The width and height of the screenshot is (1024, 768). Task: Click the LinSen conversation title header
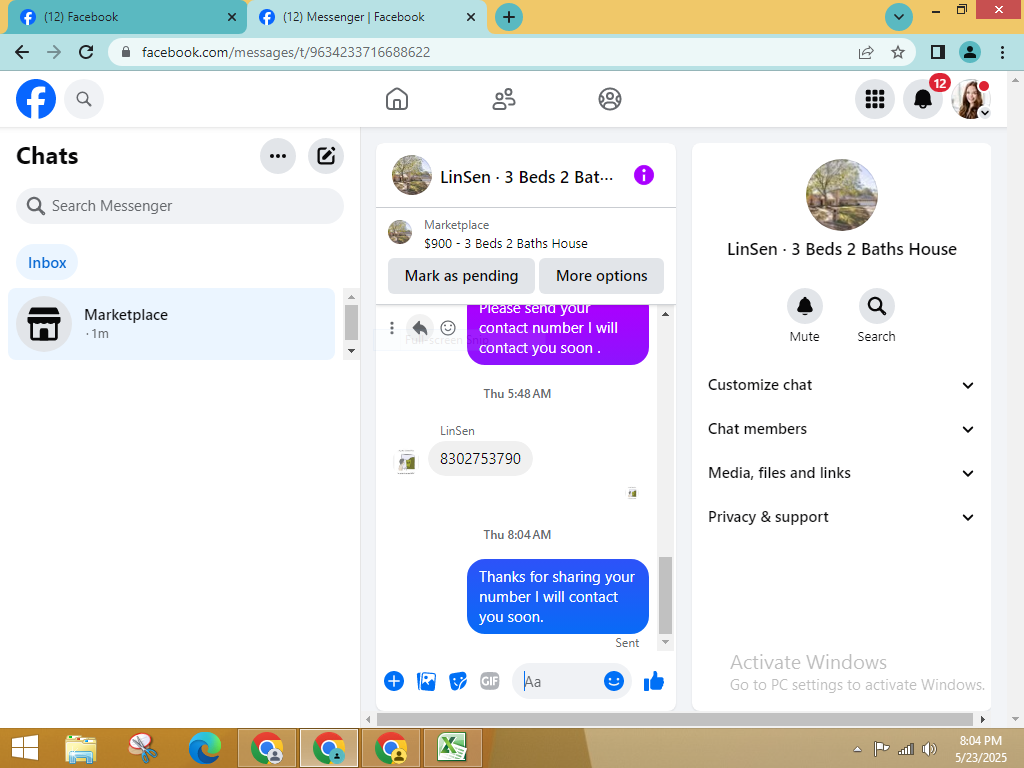526,177
